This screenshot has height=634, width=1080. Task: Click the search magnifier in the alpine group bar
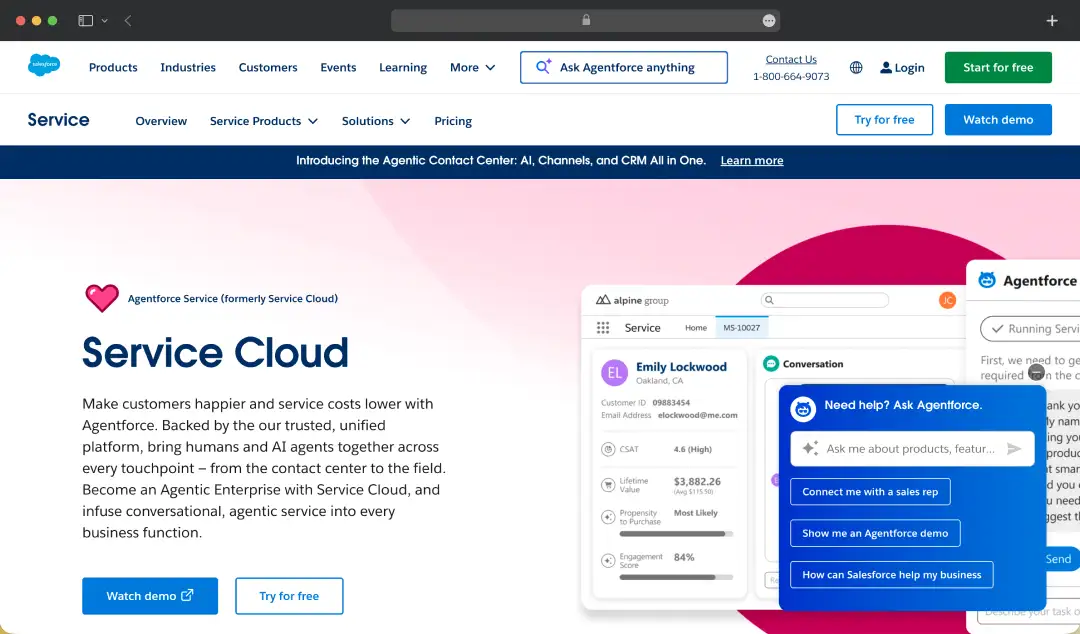pyautogui.click(x=770, y=299)
